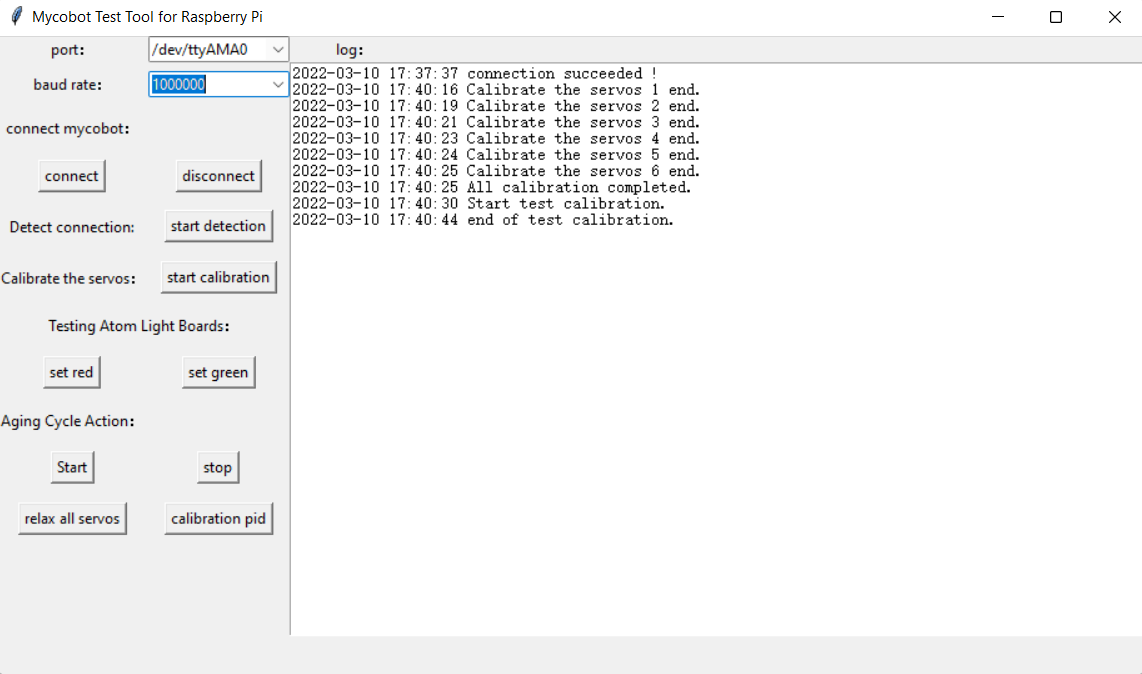This screenshot has height=674, width=1142.
Task: Start connection detection
Action: click(x=218, y=227)
